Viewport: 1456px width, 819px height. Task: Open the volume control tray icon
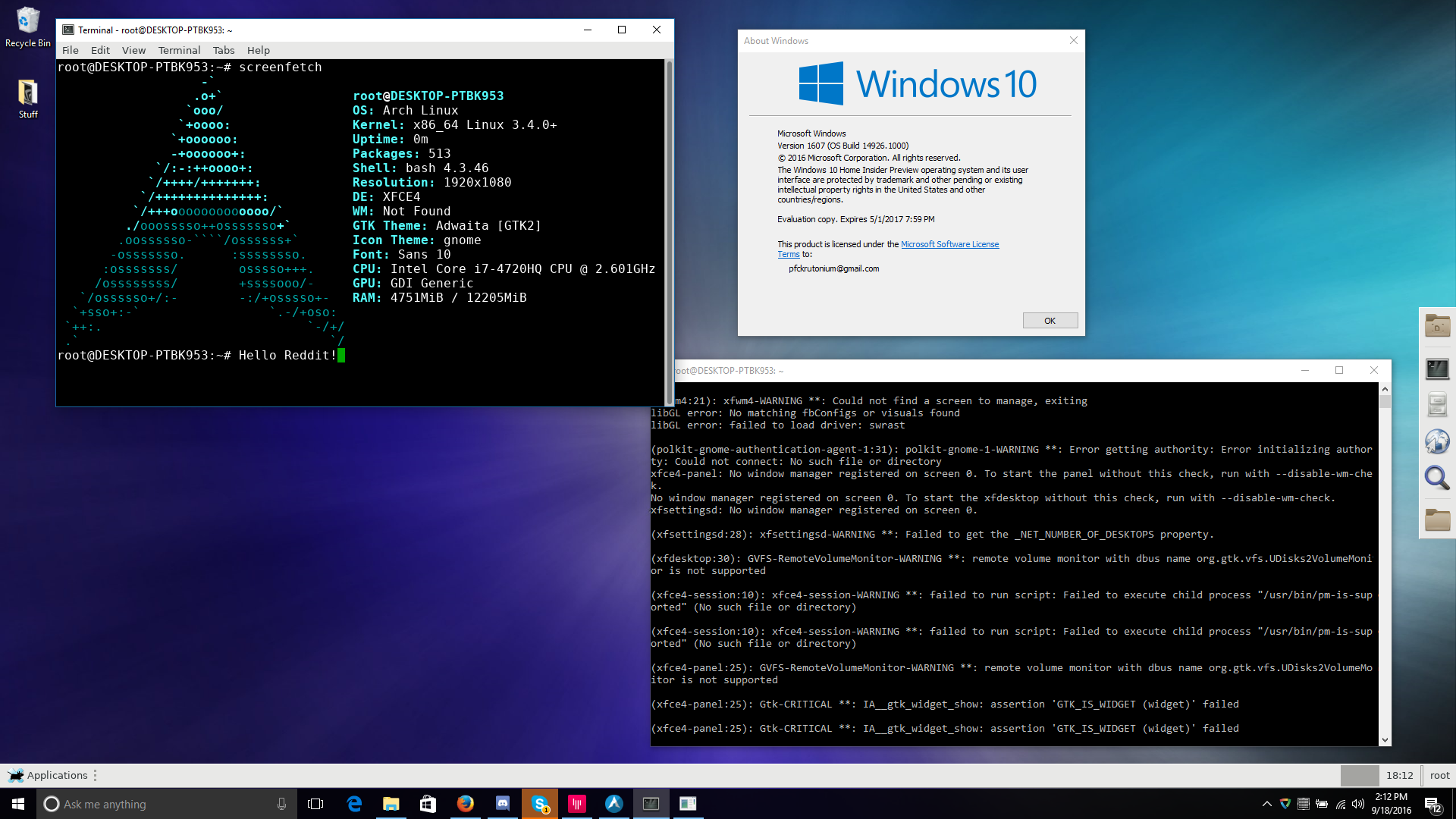pyautogui.click(x=1358, y=804)
